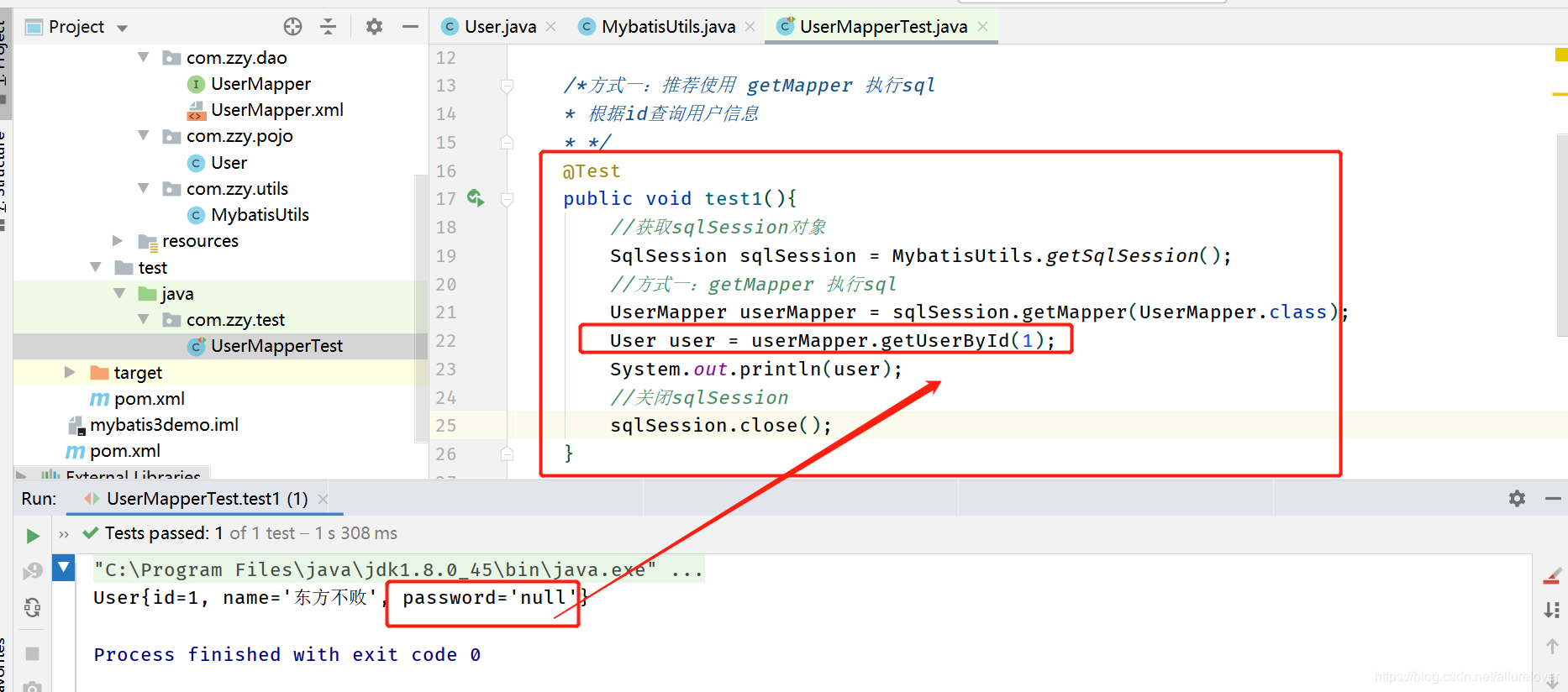This screenshot has width=1568, height=692.
Task: Click the stop process icon
Action: 33,653
